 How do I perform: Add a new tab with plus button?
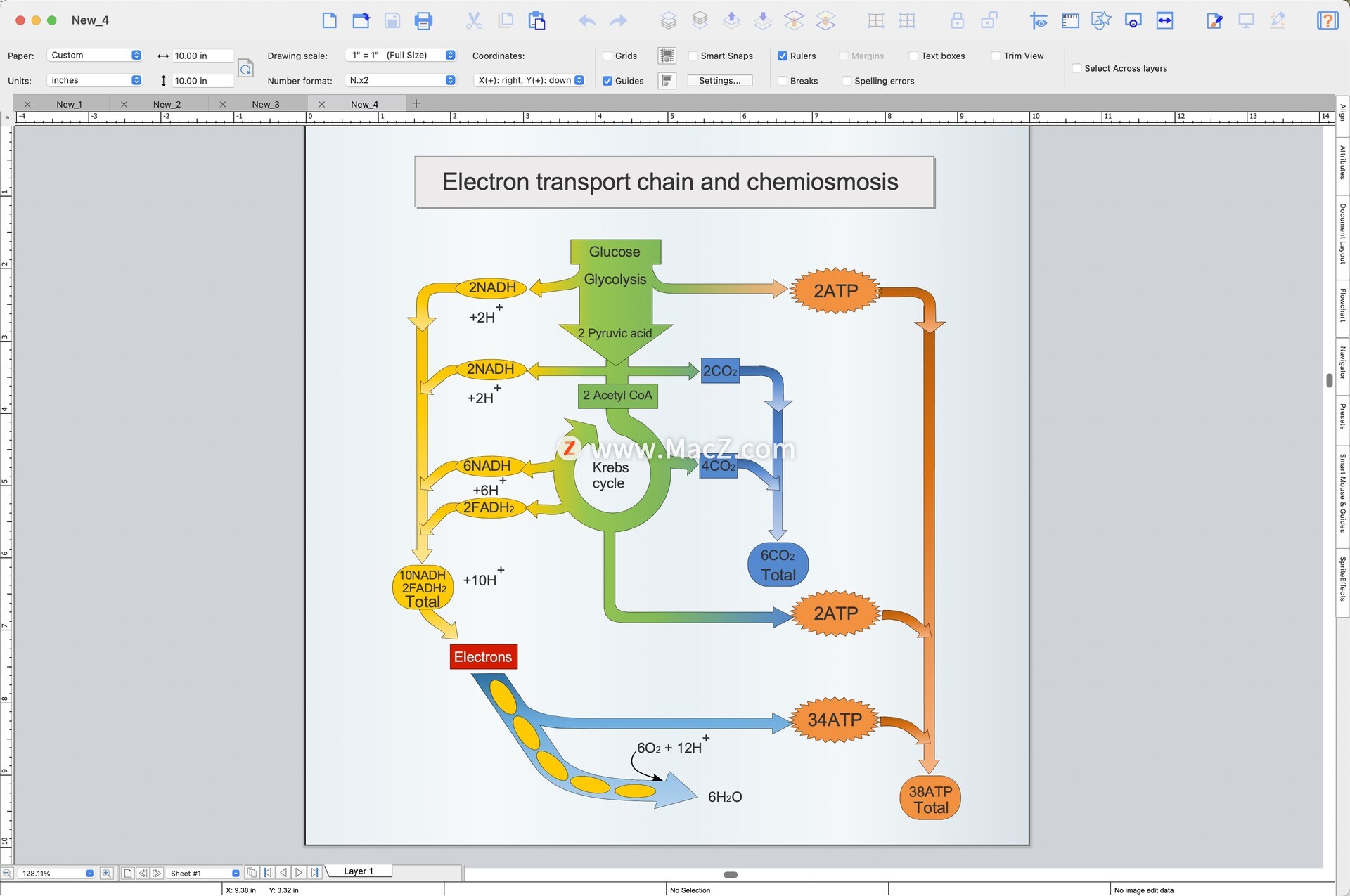pos(416,103)
